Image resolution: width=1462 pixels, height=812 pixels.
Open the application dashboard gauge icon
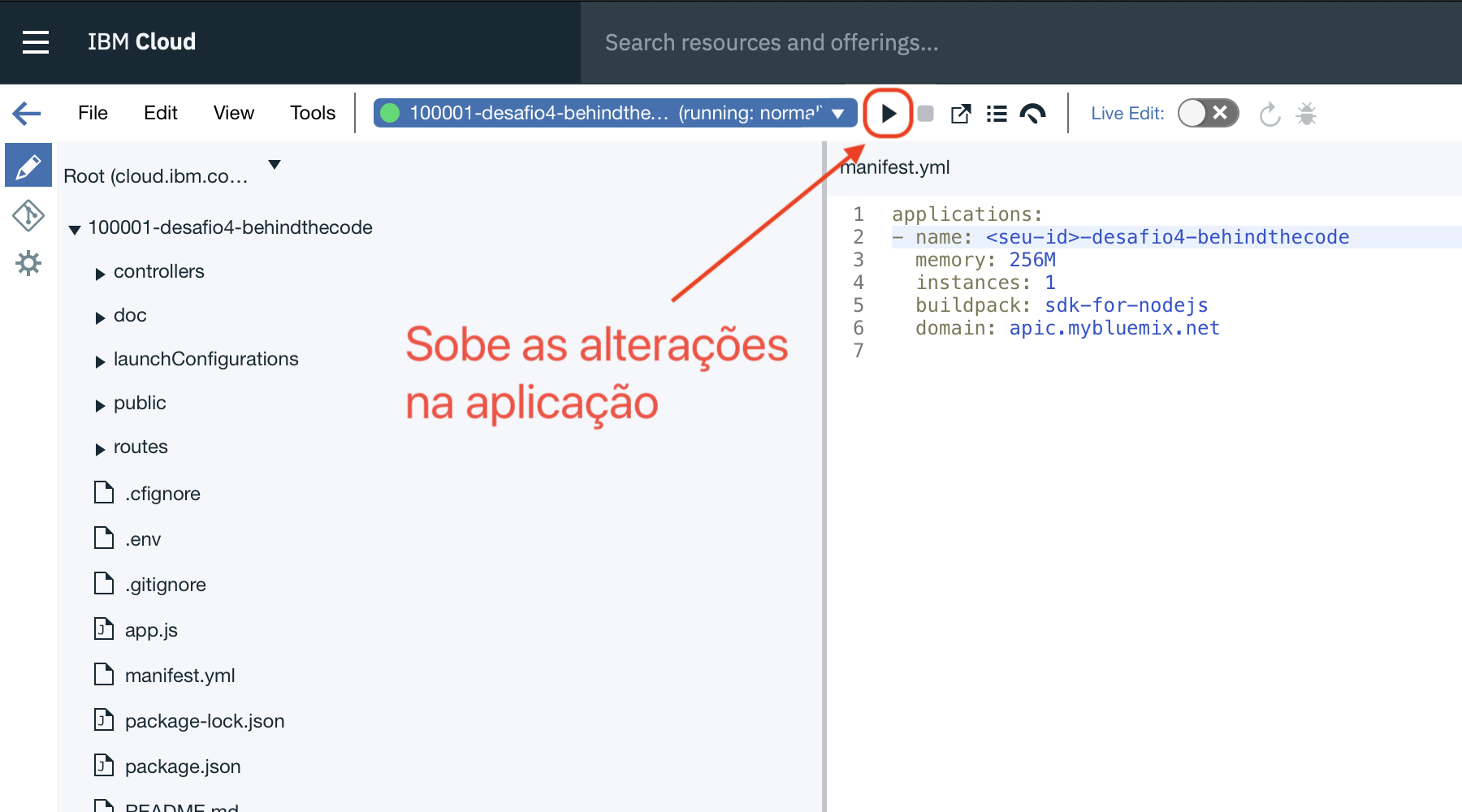1033,114
